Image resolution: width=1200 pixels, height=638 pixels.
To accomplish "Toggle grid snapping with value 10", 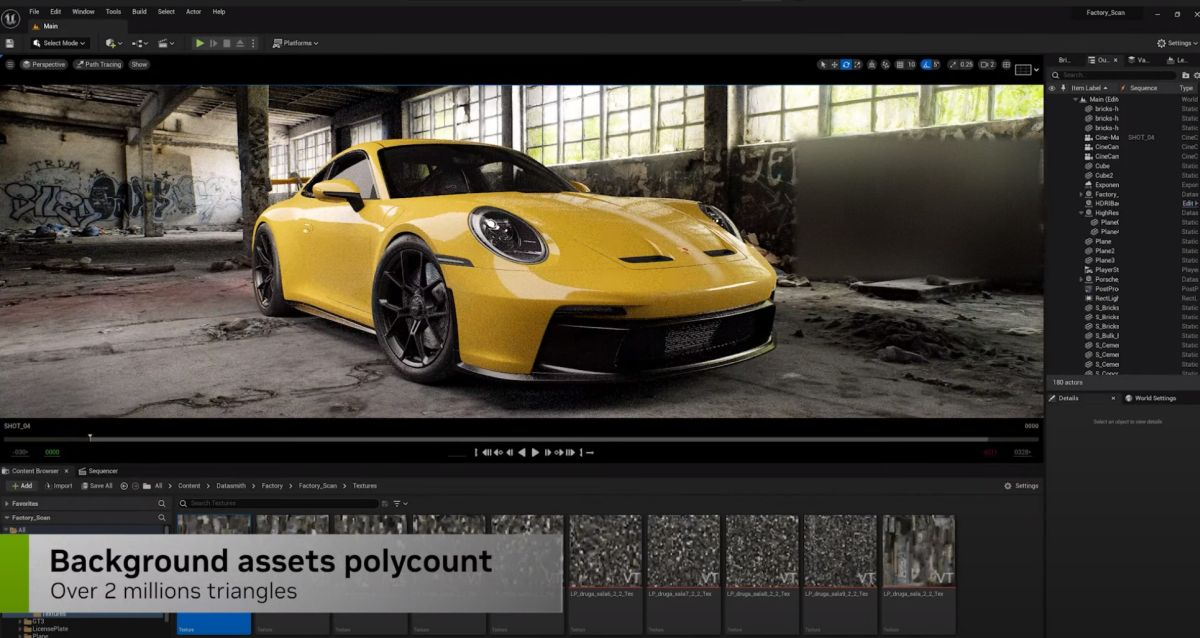I will (x=905, y=65).
